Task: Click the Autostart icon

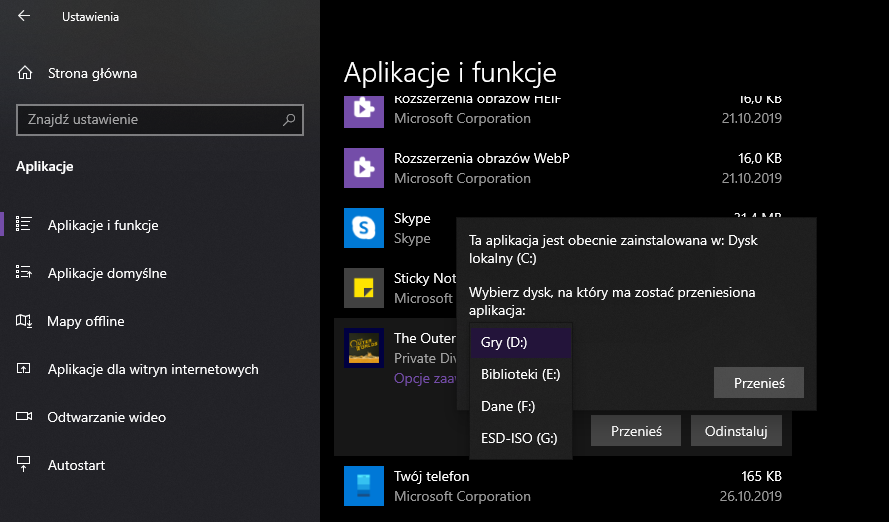Action: pyautogui.click(x=23, y=464)
